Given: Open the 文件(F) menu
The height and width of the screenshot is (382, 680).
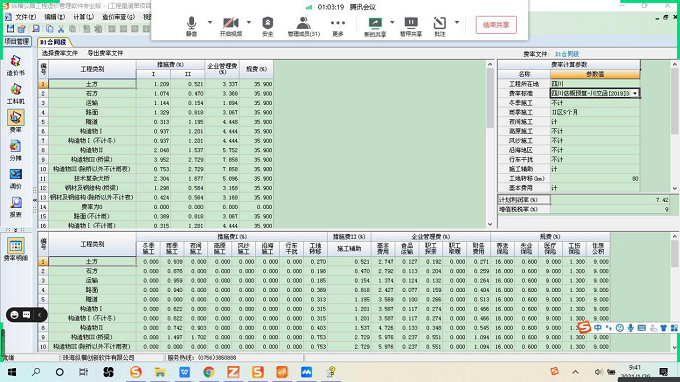Looking at the screenshot, I should (26, 17).
